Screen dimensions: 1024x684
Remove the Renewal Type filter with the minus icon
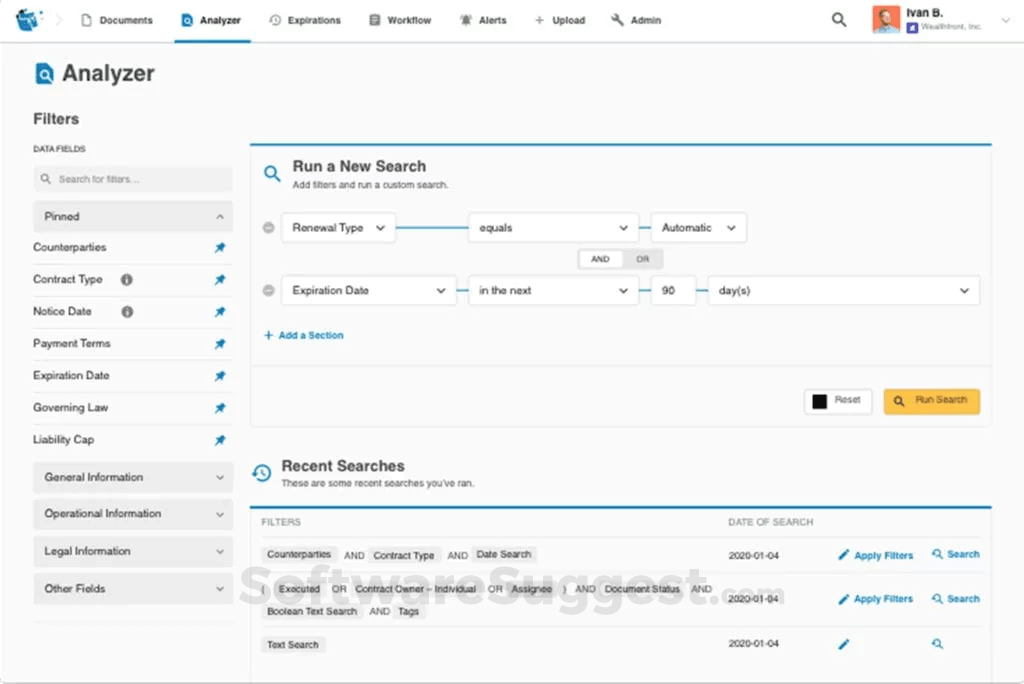click(268, 227)
